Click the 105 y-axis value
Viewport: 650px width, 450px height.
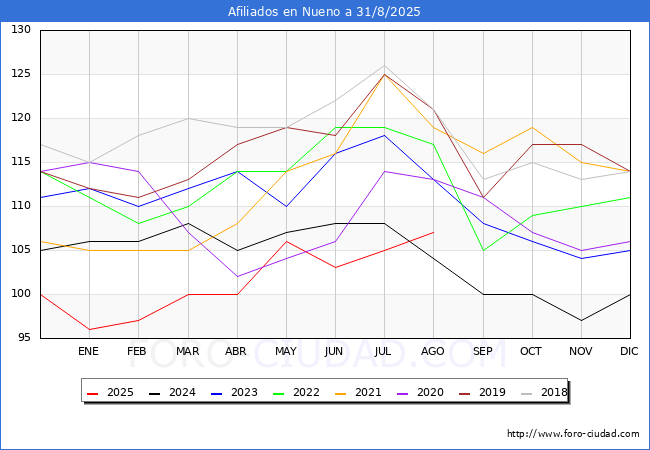pyautogui.click(x=21, y=249)
